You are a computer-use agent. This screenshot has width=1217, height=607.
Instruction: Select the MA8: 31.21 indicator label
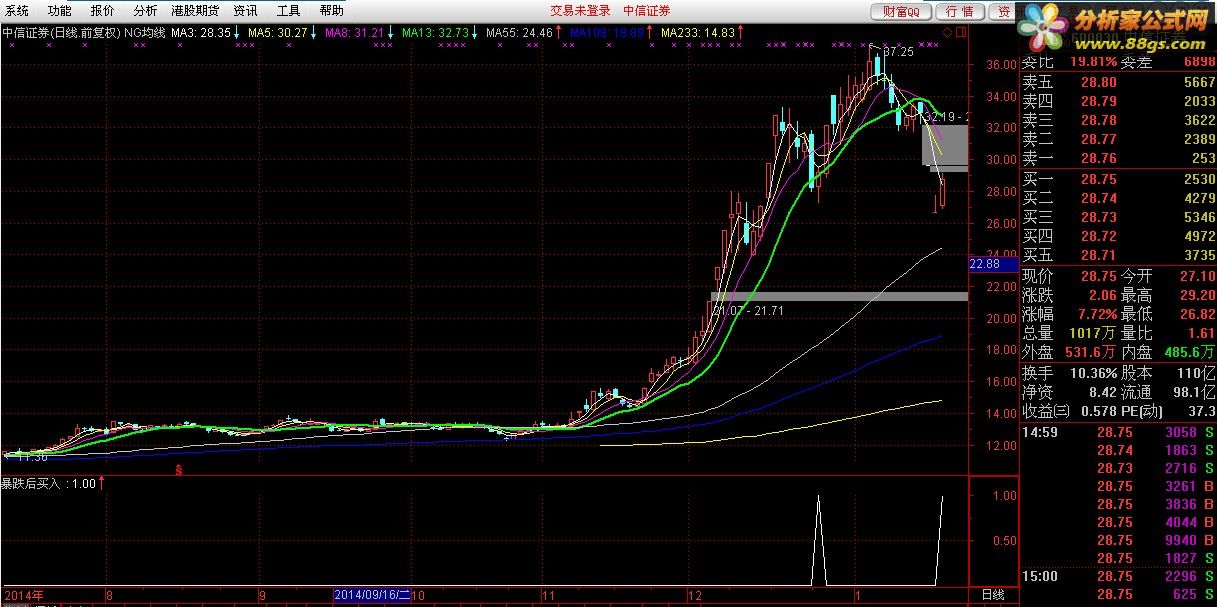click(355, 32)
